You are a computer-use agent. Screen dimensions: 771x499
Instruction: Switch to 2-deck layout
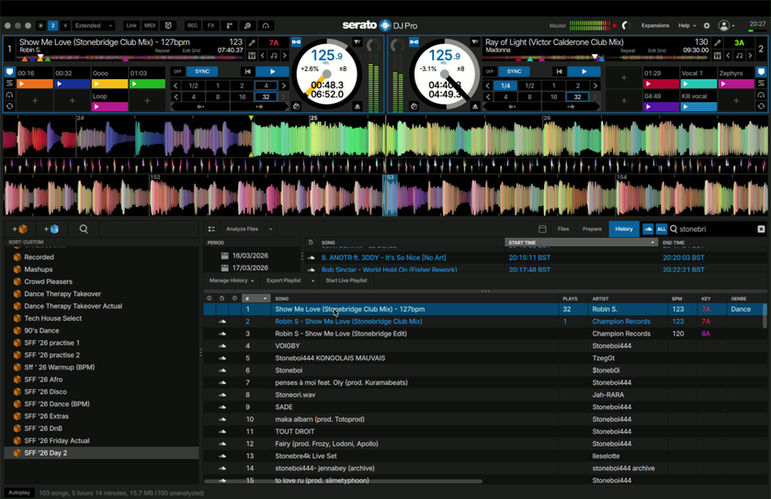coord(53,26)
